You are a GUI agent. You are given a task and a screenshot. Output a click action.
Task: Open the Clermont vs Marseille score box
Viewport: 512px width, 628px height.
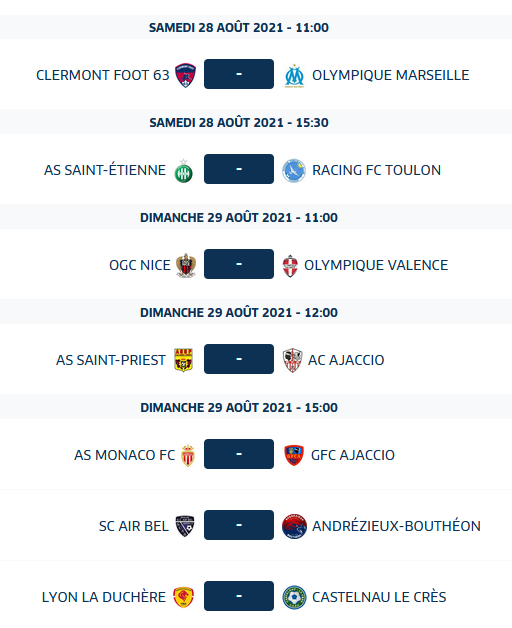click(239, 74)
